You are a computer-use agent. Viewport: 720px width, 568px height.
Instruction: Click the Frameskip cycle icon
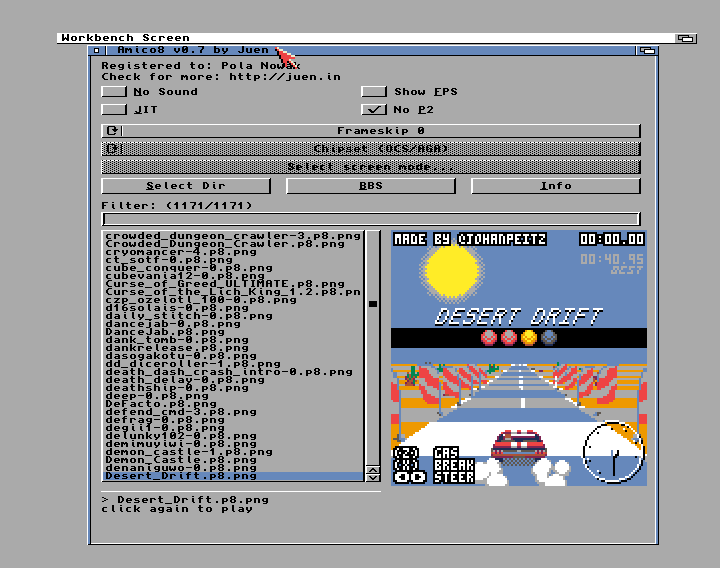click(112, 131)
